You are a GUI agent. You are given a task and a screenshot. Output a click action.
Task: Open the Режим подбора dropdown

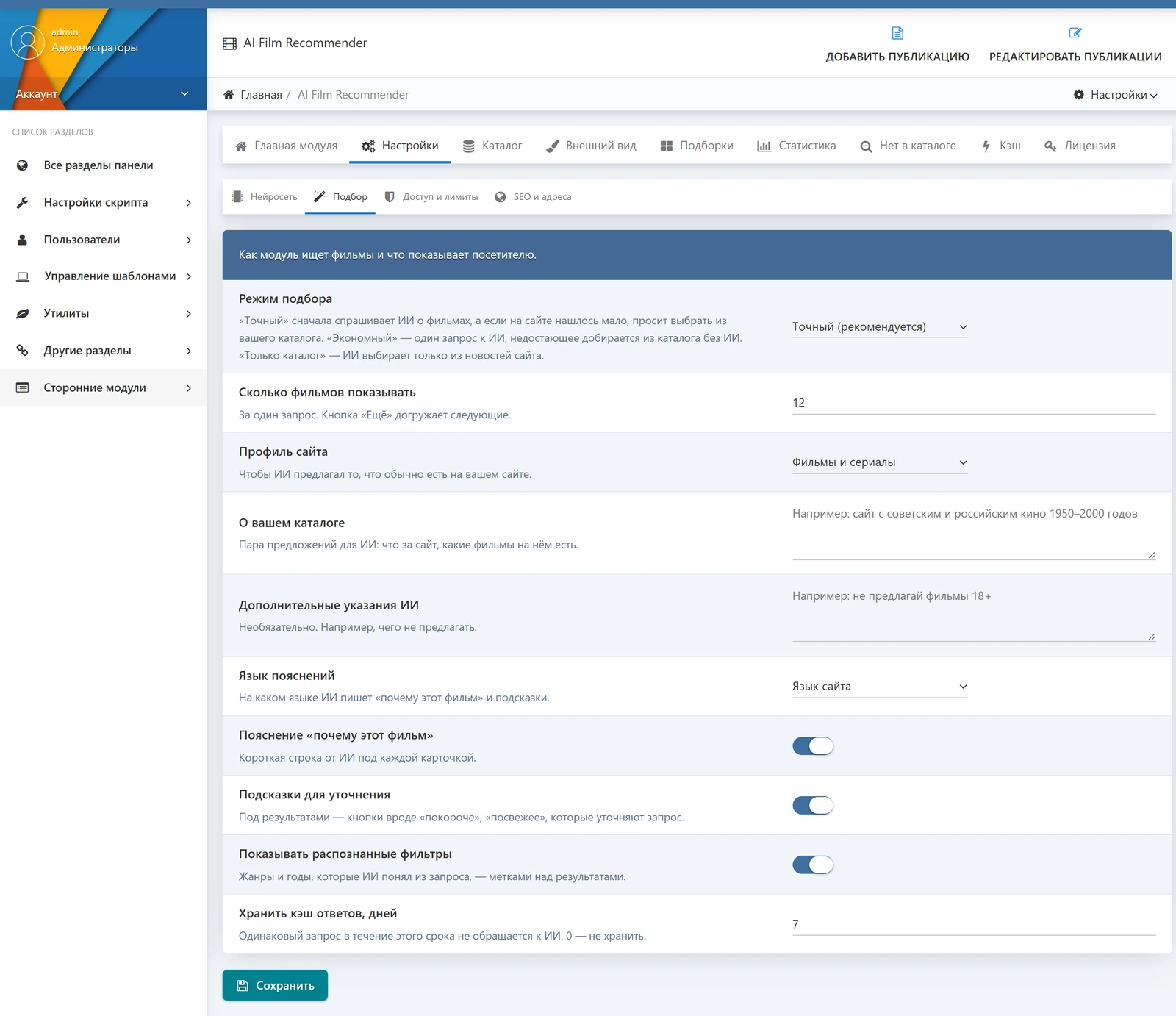click(x=880, y=327)
